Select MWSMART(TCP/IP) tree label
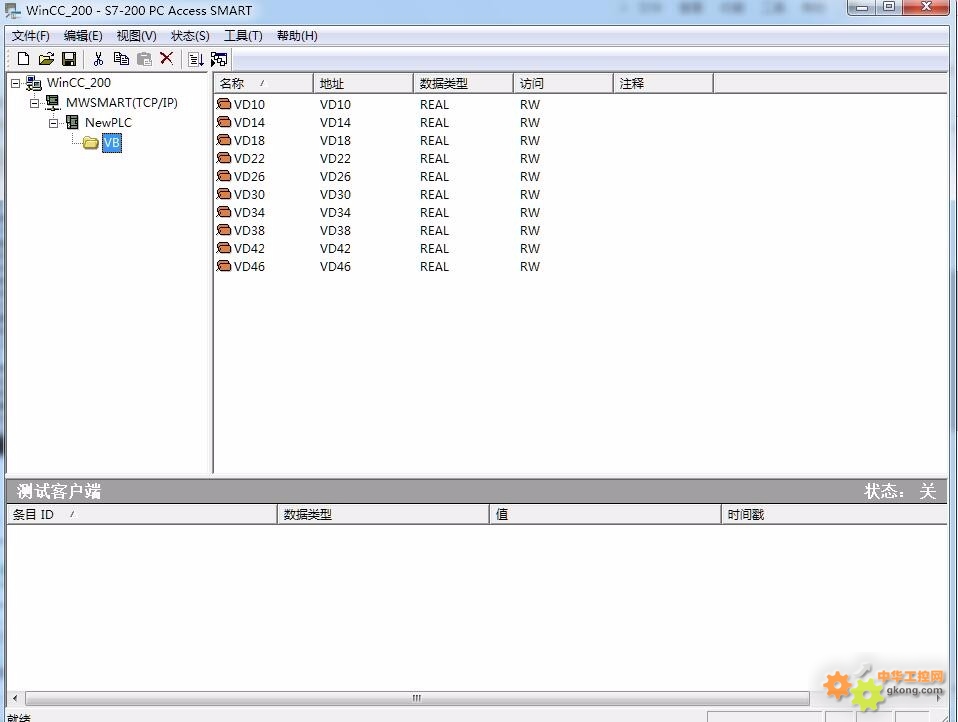Screen dimensions: 958x722 [x=122, y=103]
